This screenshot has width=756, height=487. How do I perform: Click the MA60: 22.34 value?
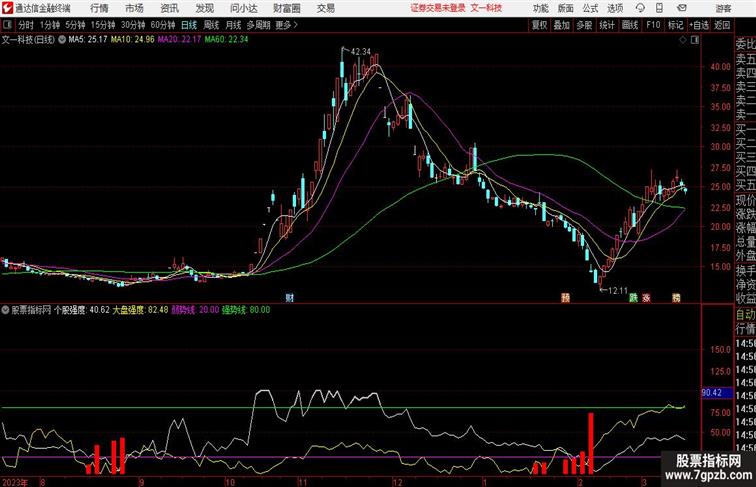[x=226, y=40]
